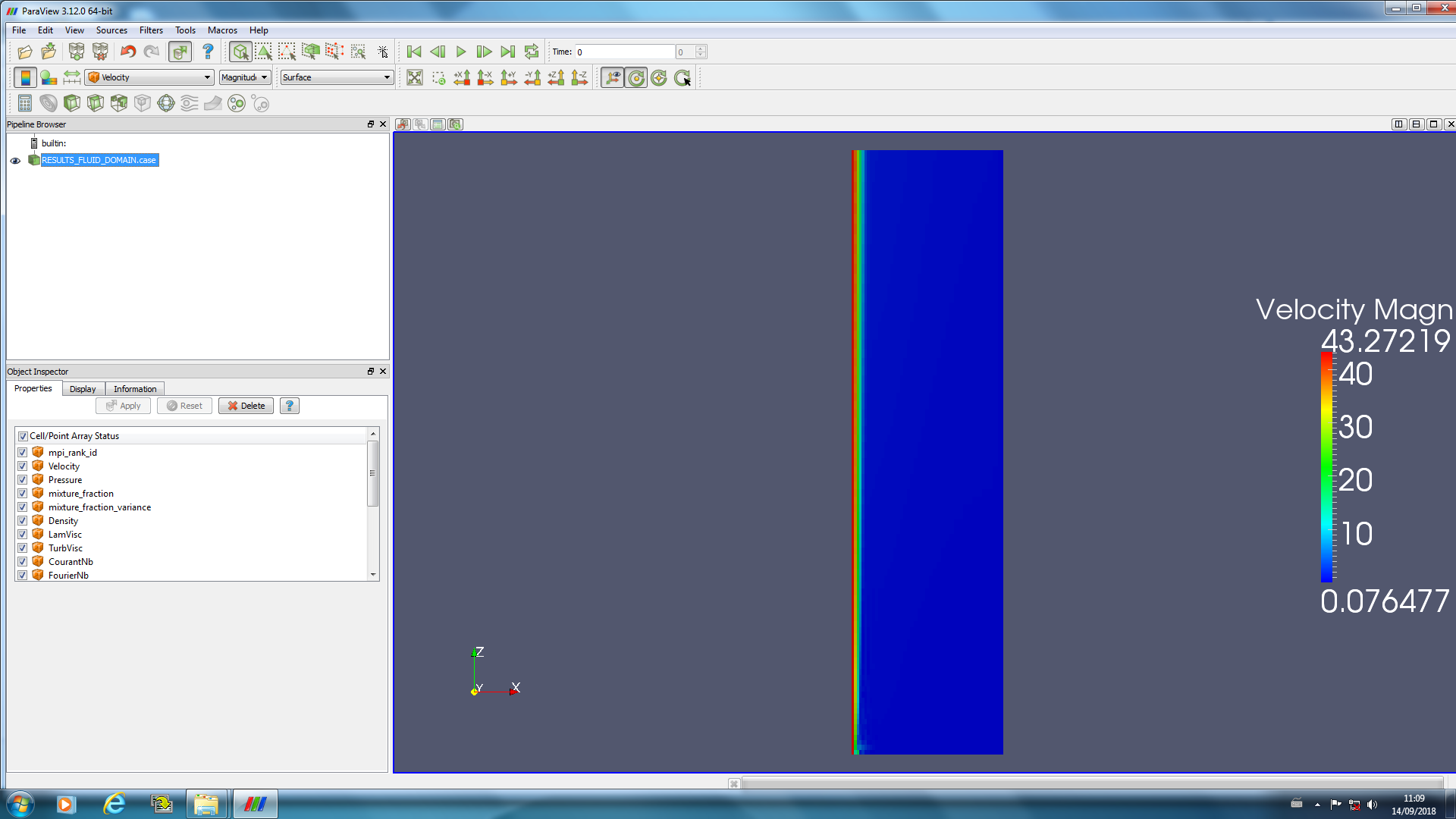Open the Surface representation dropdown

point(336,77)
